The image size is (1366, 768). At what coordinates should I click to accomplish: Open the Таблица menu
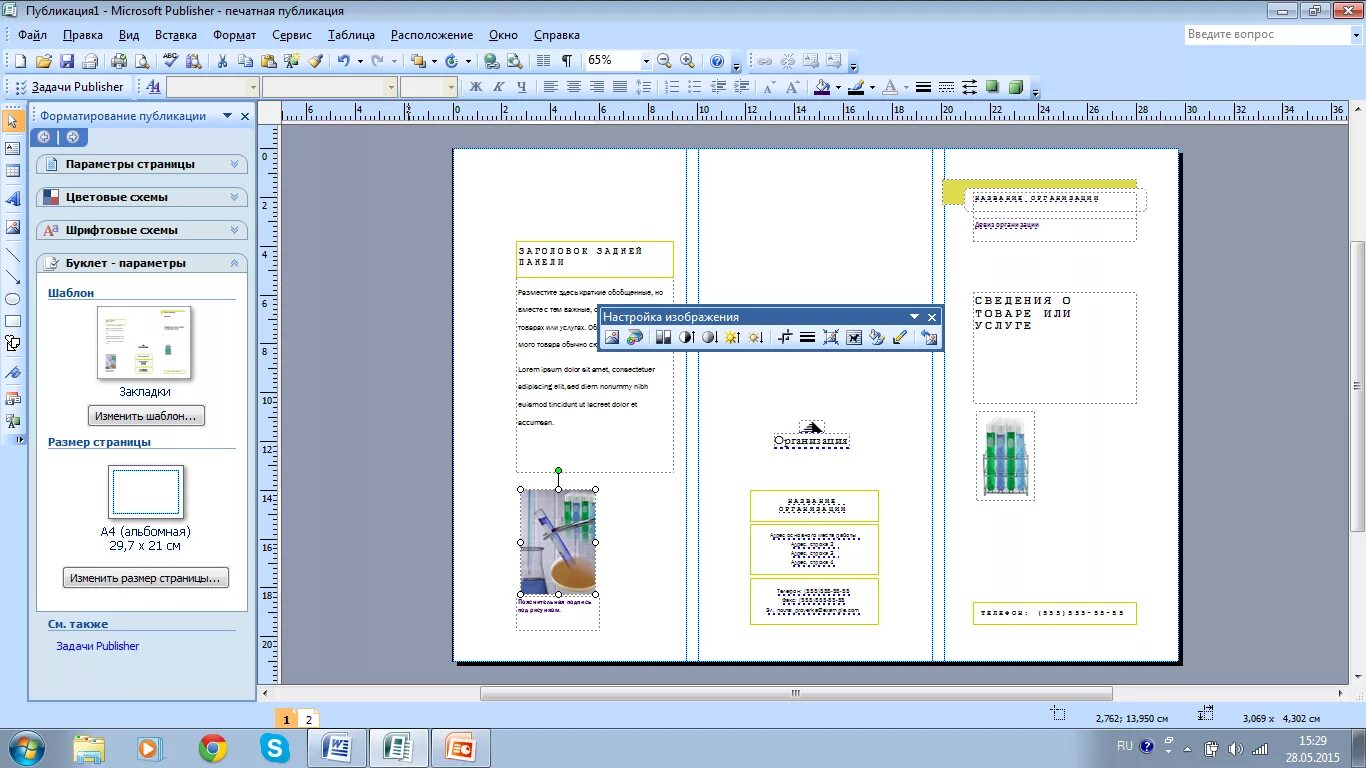(x=351, y=35)
